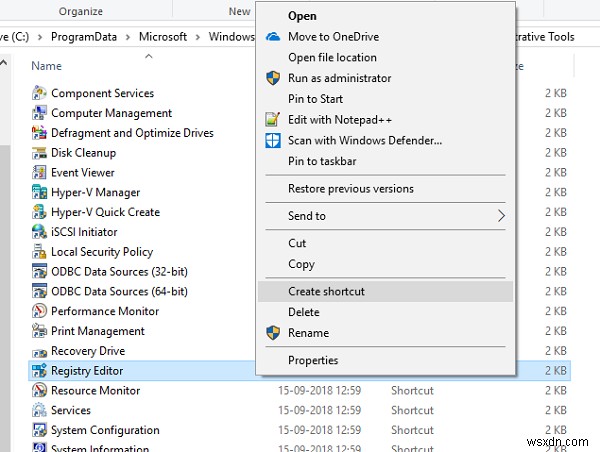Click the Print Management icon

(x=39, y=331)
